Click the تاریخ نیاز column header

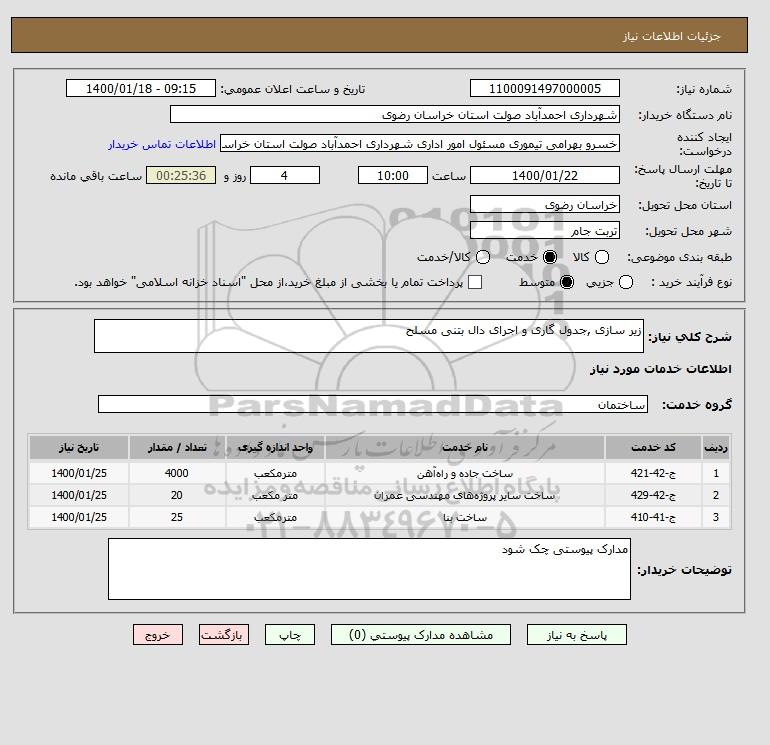(x=79, y=447)
